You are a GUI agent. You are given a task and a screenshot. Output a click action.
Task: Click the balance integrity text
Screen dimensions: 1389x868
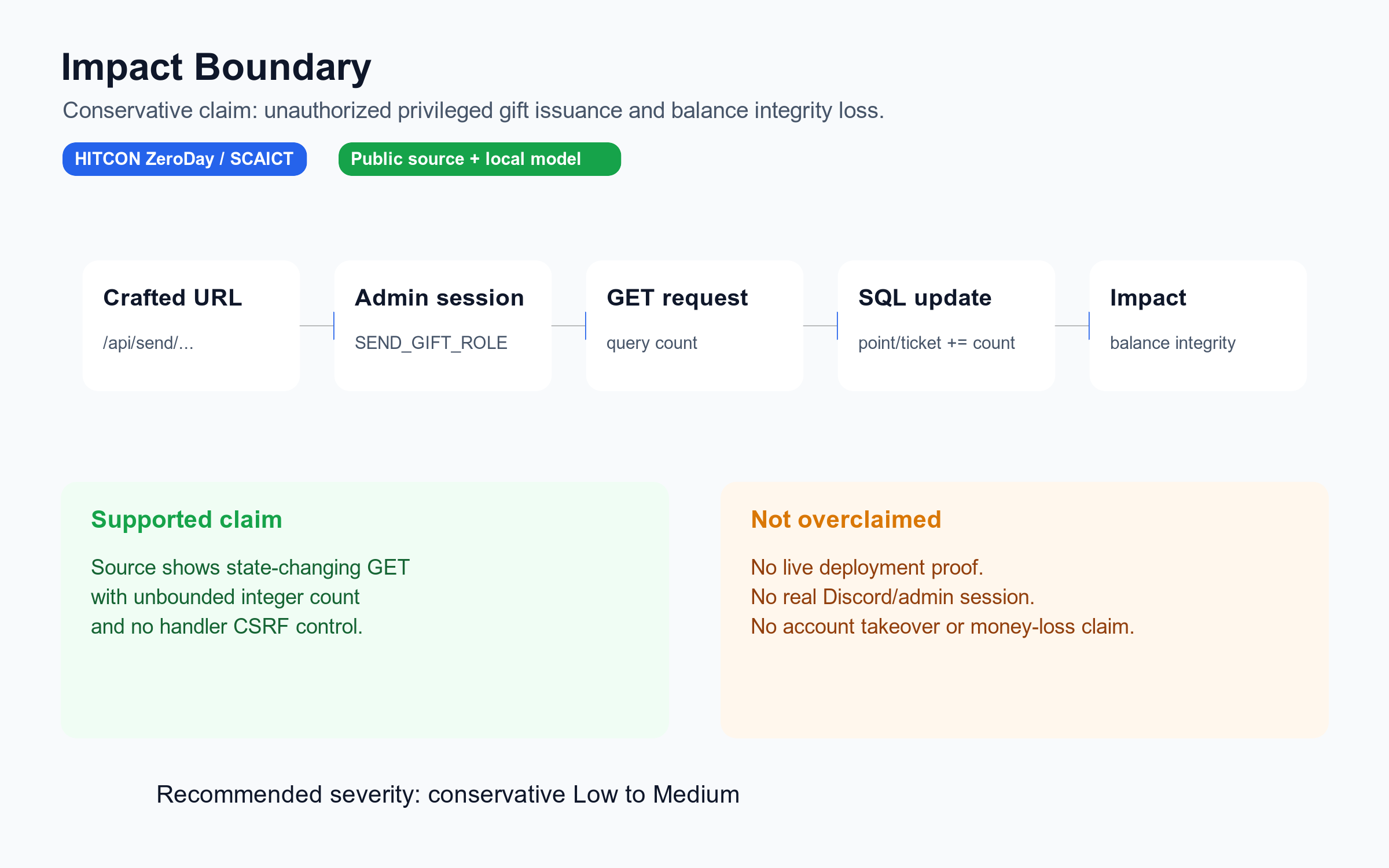[x=1173, y=343]
